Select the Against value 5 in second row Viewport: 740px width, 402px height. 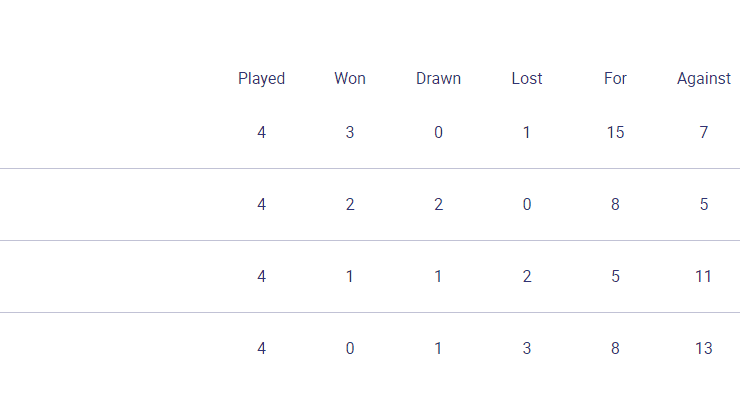point(704,204)
